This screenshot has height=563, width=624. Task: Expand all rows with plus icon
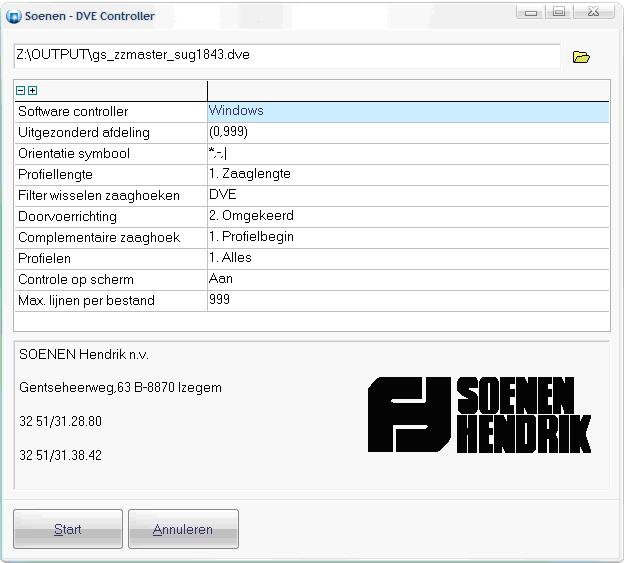[33, 91]
